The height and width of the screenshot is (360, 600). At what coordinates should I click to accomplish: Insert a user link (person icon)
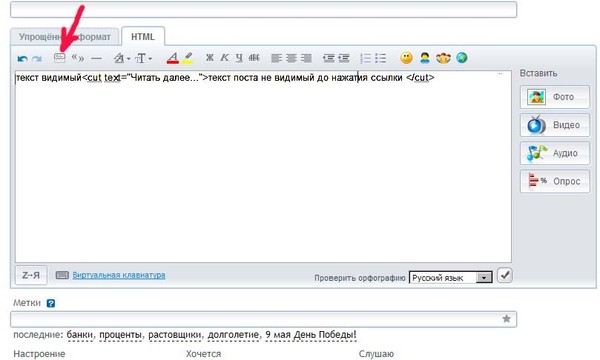tap(425, 58)
